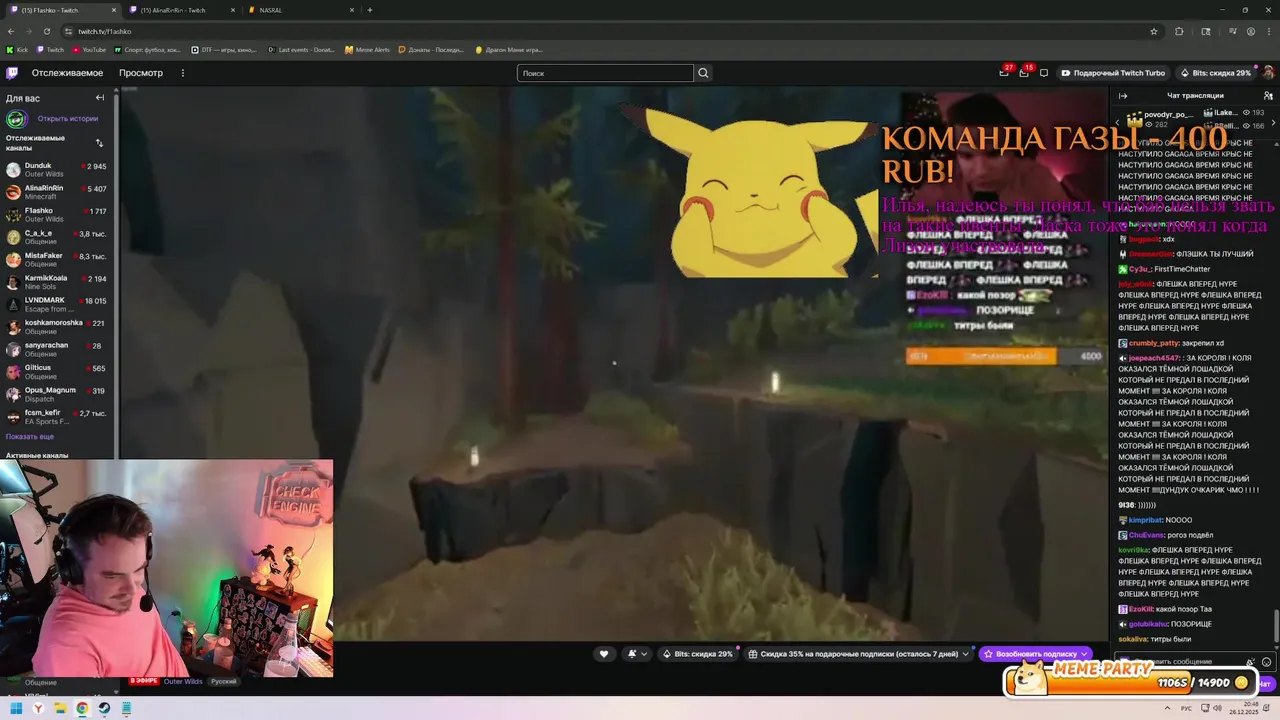Open Dunduk channel in sidebar
This screenshot has height=720, width=1280.
click(58, 170)
